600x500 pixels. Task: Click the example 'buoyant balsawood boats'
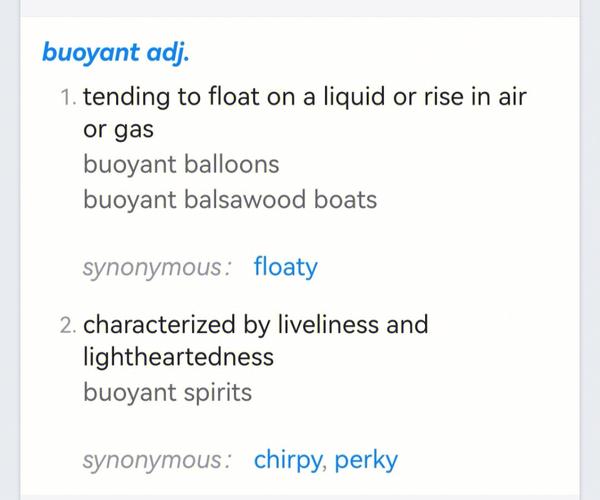[x=230, y=200]
